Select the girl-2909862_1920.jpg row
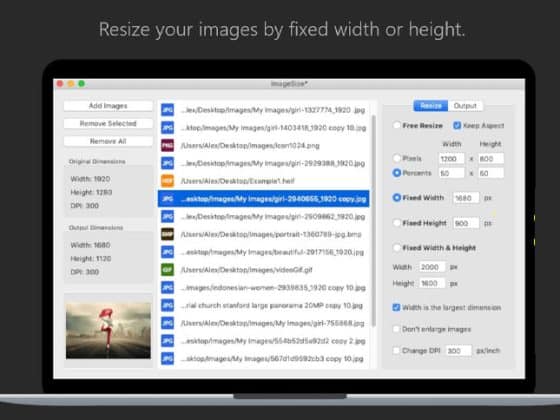Viewport: 560px width, 420px height. click(x=264, y=216)
